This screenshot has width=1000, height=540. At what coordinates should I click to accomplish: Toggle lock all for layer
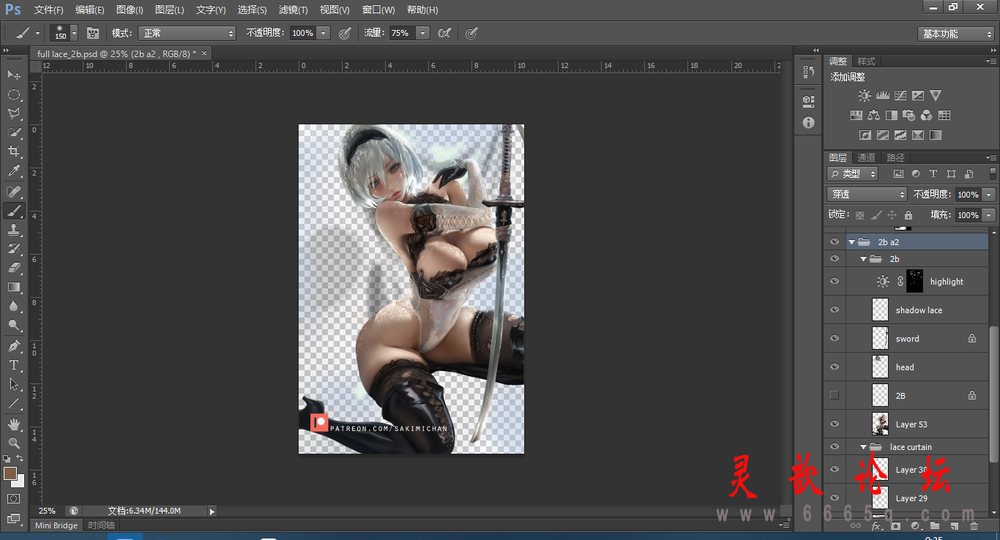[908, 215]
